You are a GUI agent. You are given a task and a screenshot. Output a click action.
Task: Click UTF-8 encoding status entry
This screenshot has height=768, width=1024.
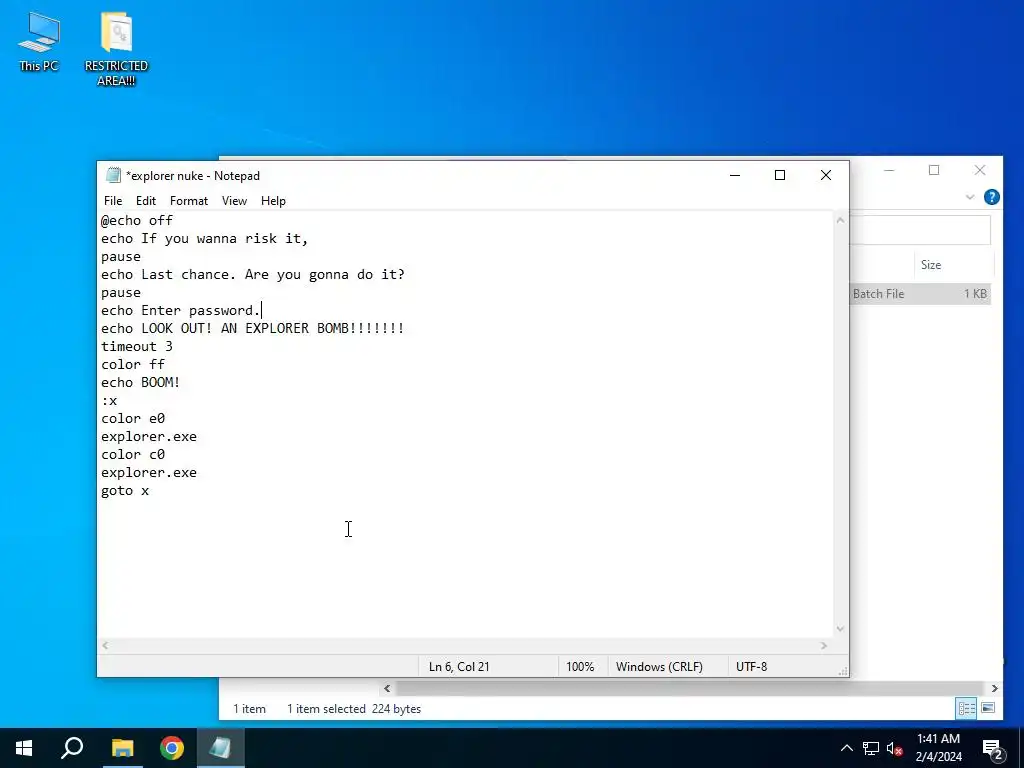(x=752, y=667)
